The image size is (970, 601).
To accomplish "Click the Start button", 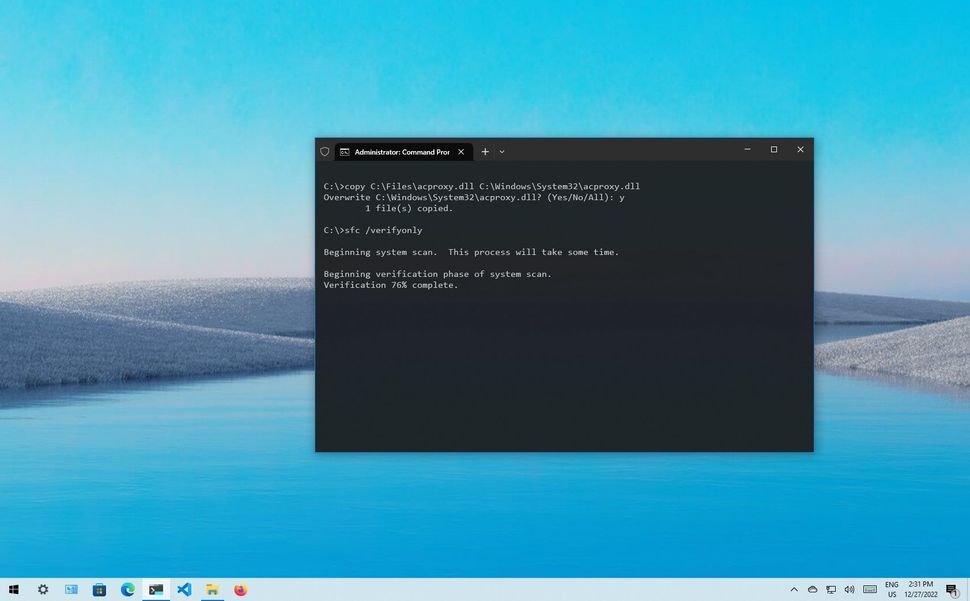I will (15, 589).
